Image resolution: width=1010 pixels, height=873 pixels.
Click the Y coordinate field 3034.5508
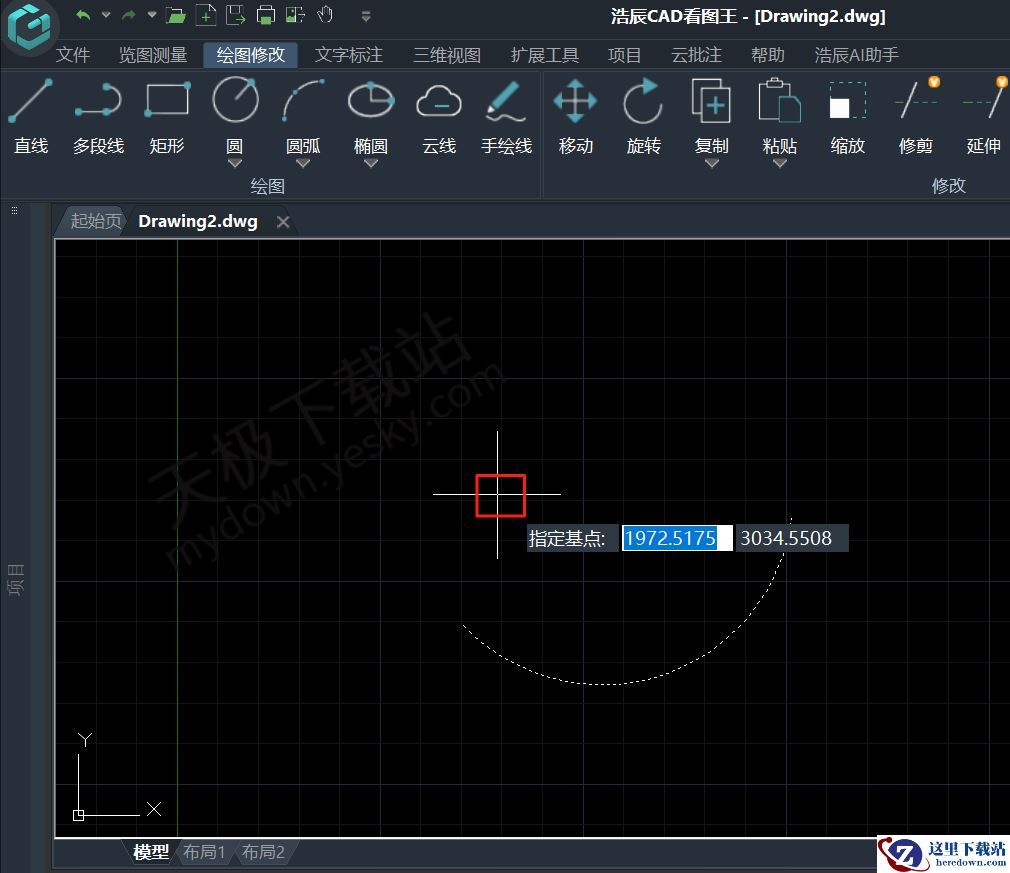pyautogui.click(x=792, y=538)
